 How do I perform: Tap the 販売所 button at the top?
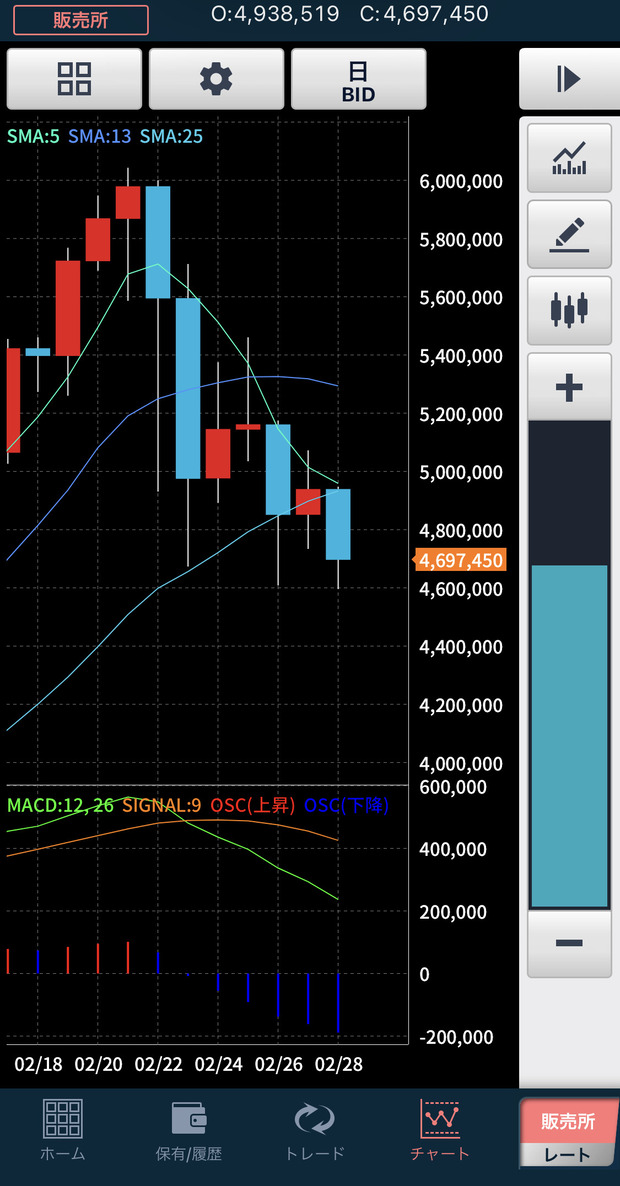click(81, 20)
